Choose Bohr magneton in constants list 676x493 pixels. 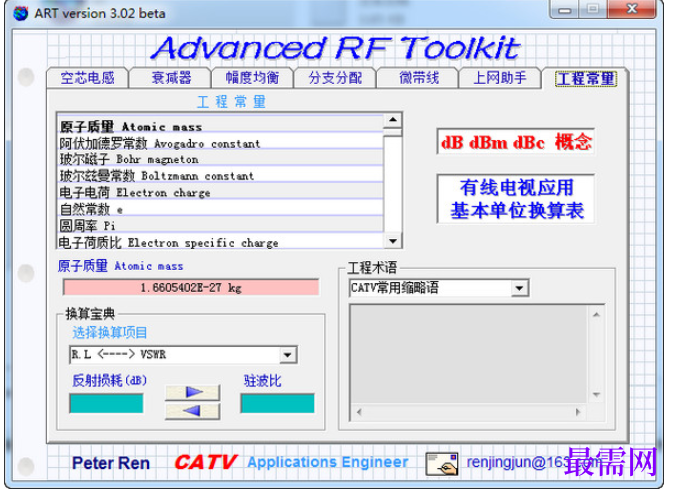220,159
